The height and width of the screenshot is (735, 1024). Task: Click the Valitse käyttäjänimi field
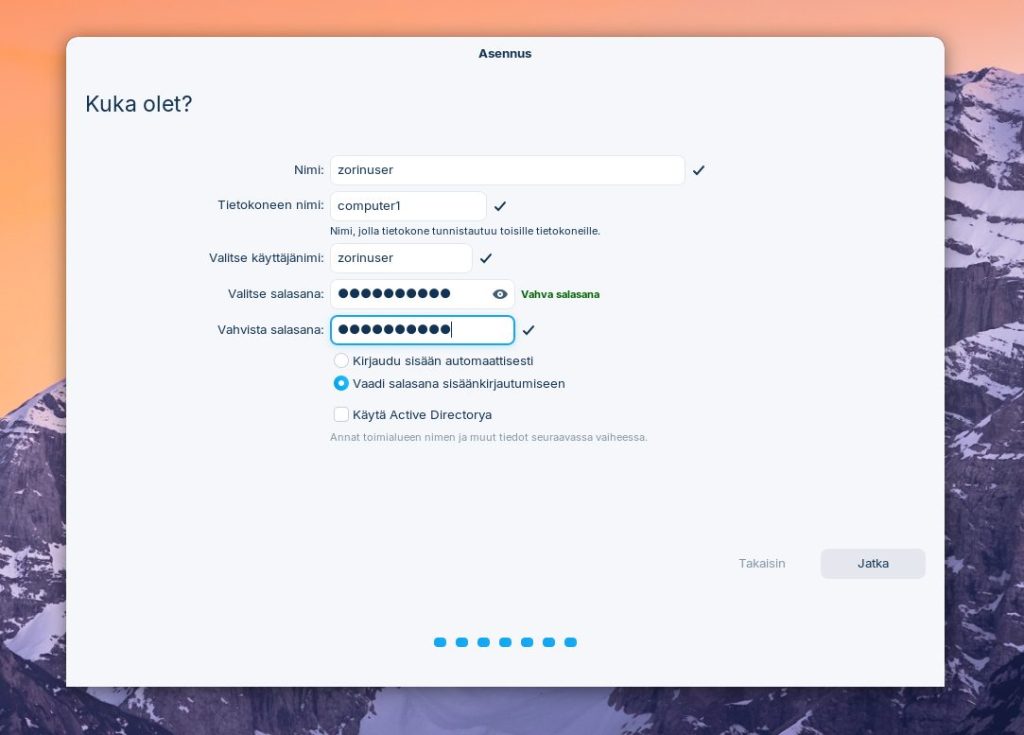pyautogui.click(x=401, y=258)
